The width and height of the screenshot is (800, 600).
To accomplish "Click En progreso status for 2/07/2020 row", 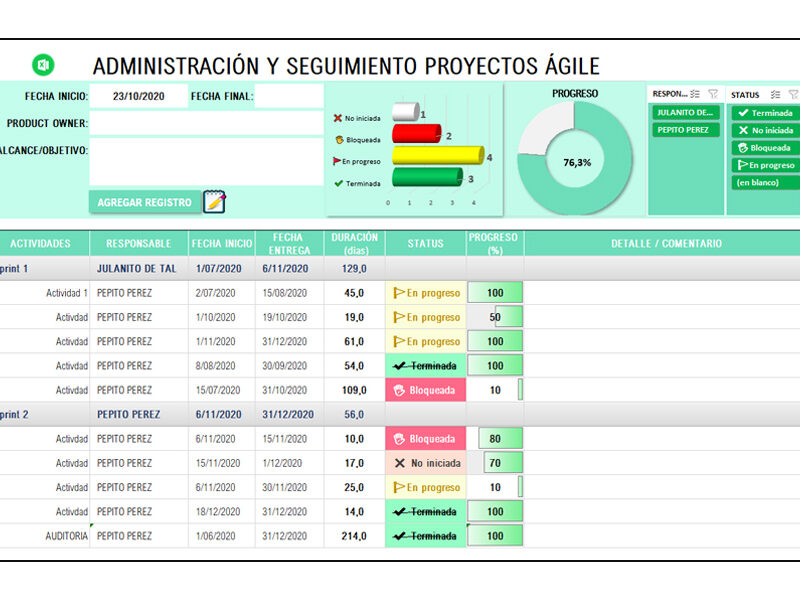I will click(x=426, y=293).
